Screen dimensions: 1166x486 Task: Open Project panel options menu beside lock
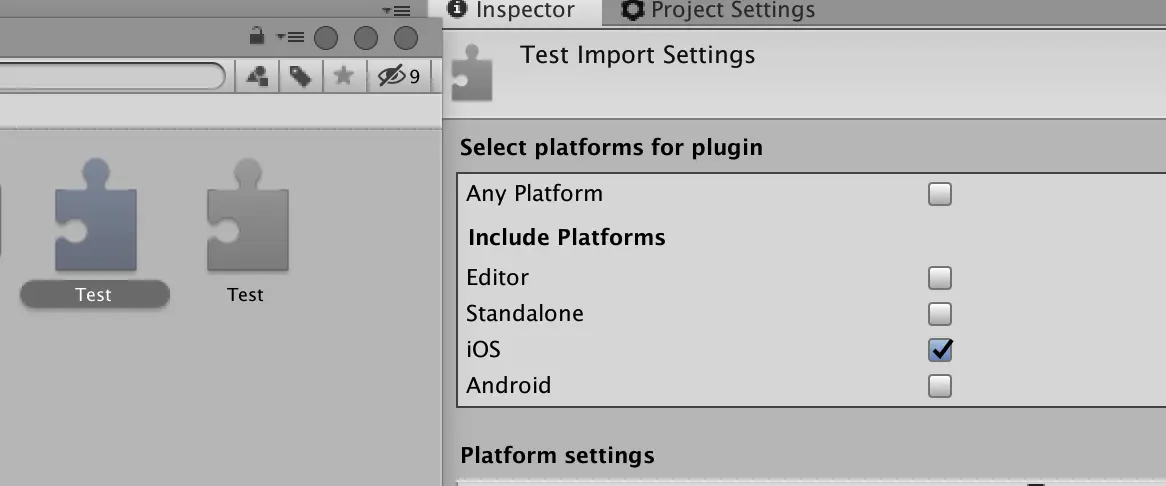coord(290,37)
